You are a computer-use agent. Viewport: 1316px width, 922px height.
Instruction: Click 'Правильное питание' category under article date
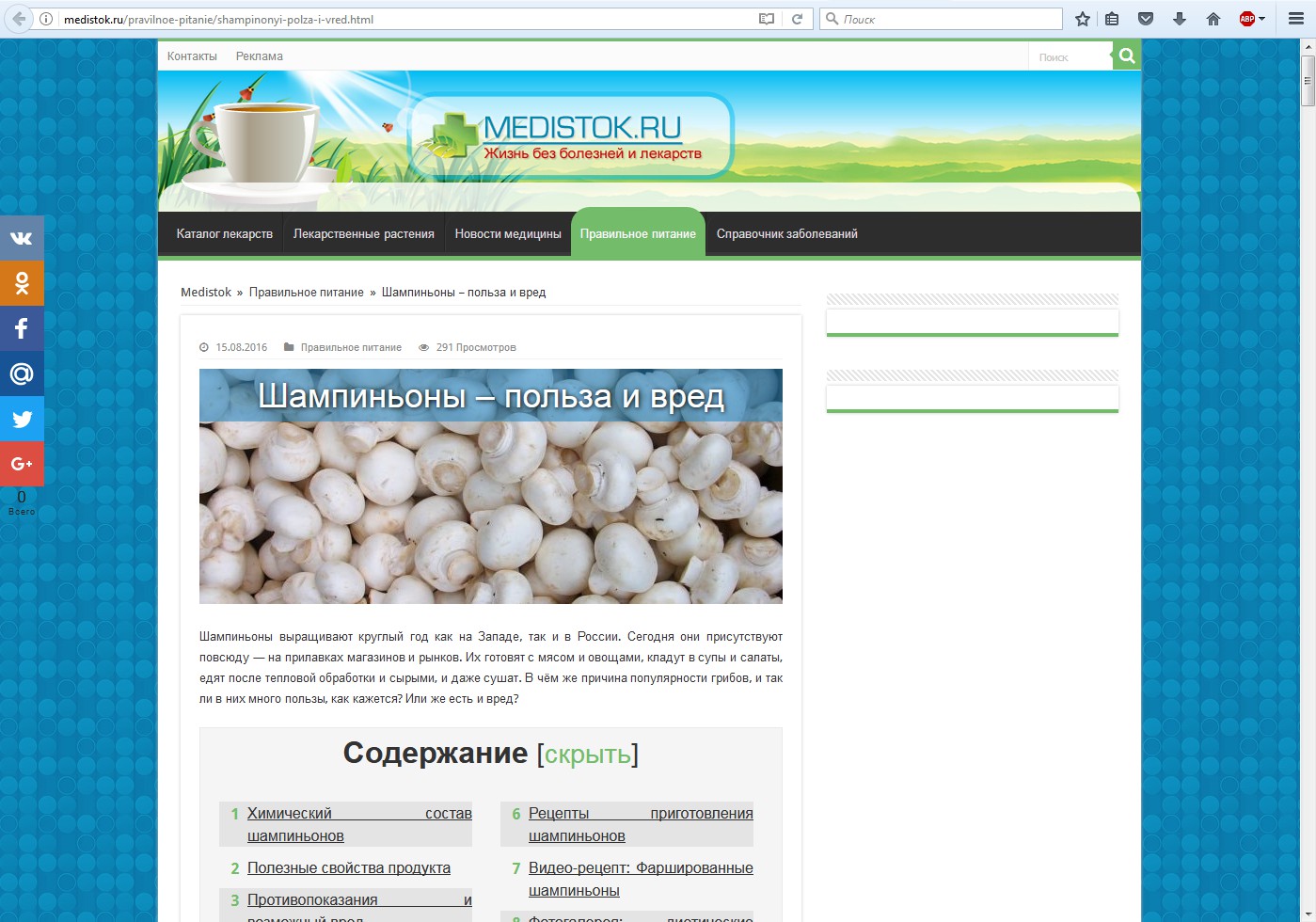click(x=351, y=347)
